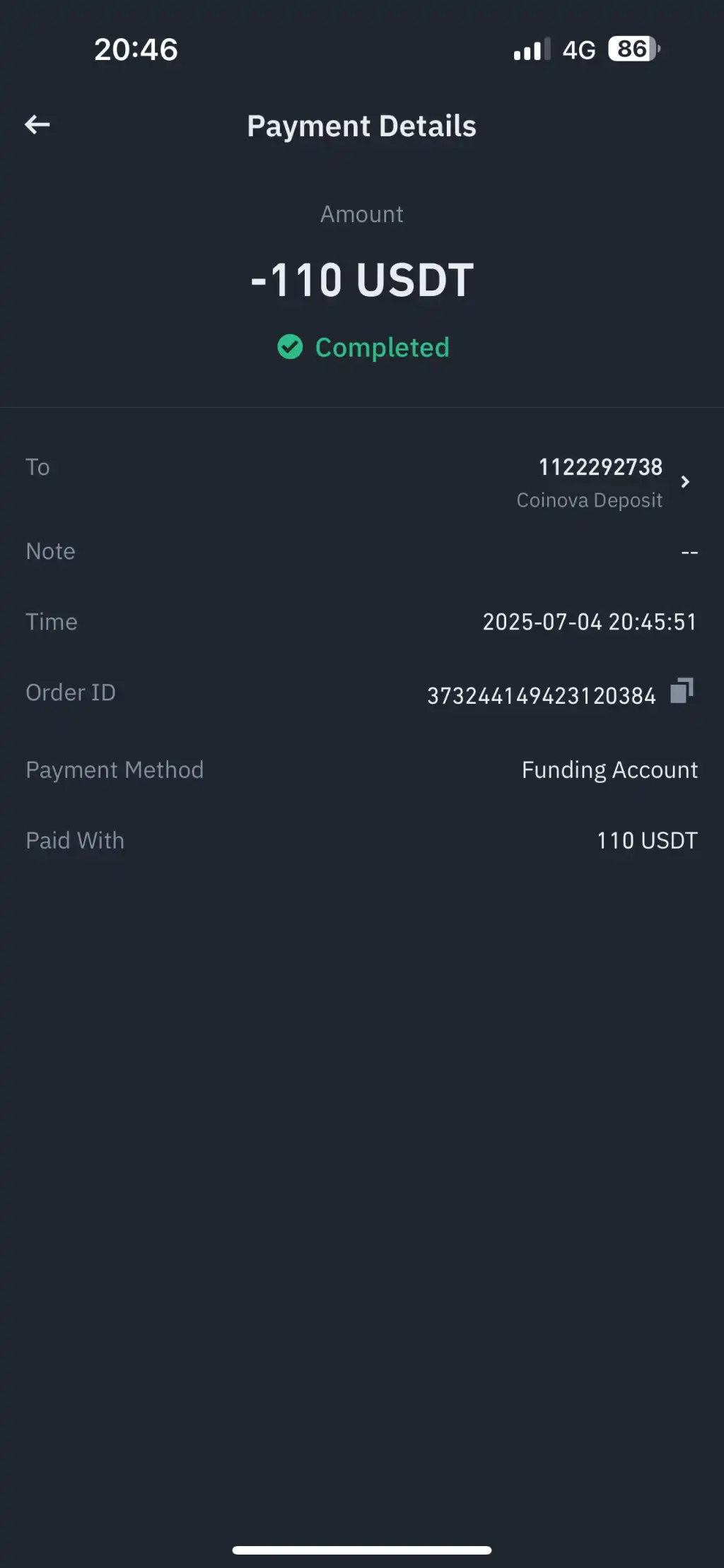Tap the back arrow icon
The height and width of the screenshot is (1568, 724).
click(37, 125)
